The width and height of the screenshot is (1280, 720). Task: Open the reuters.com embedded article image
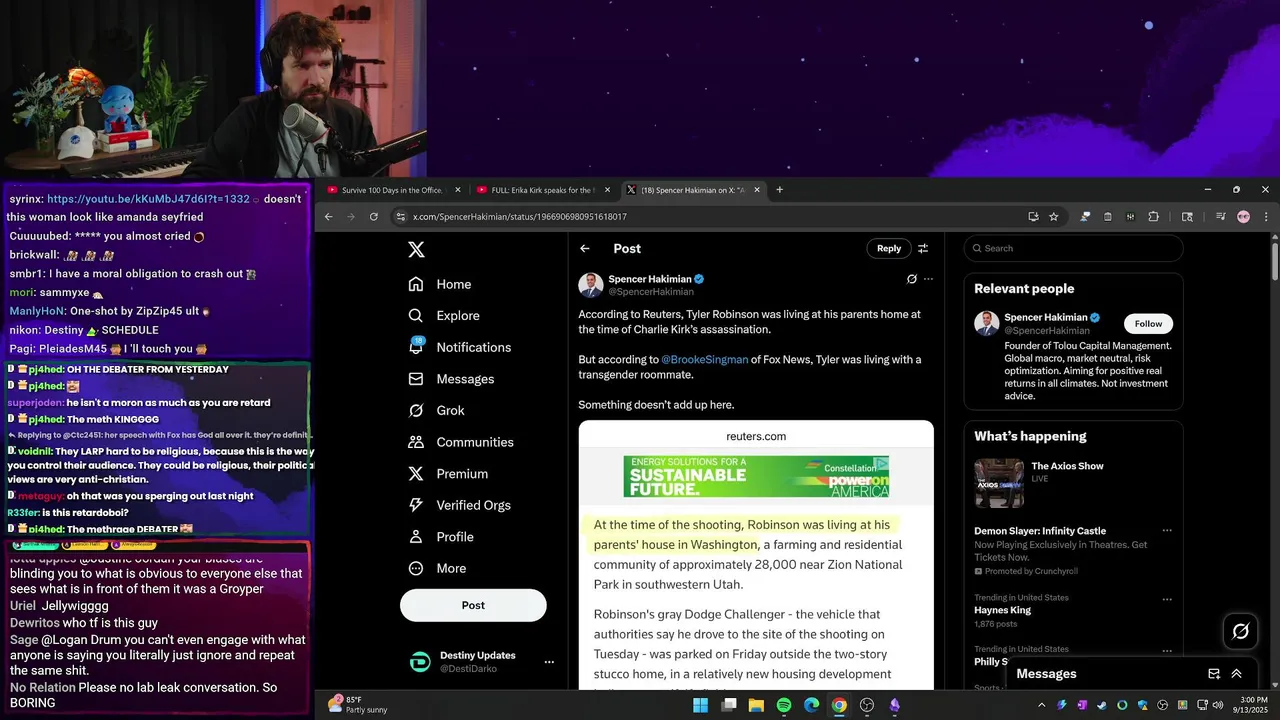click(x=756, y=555)
